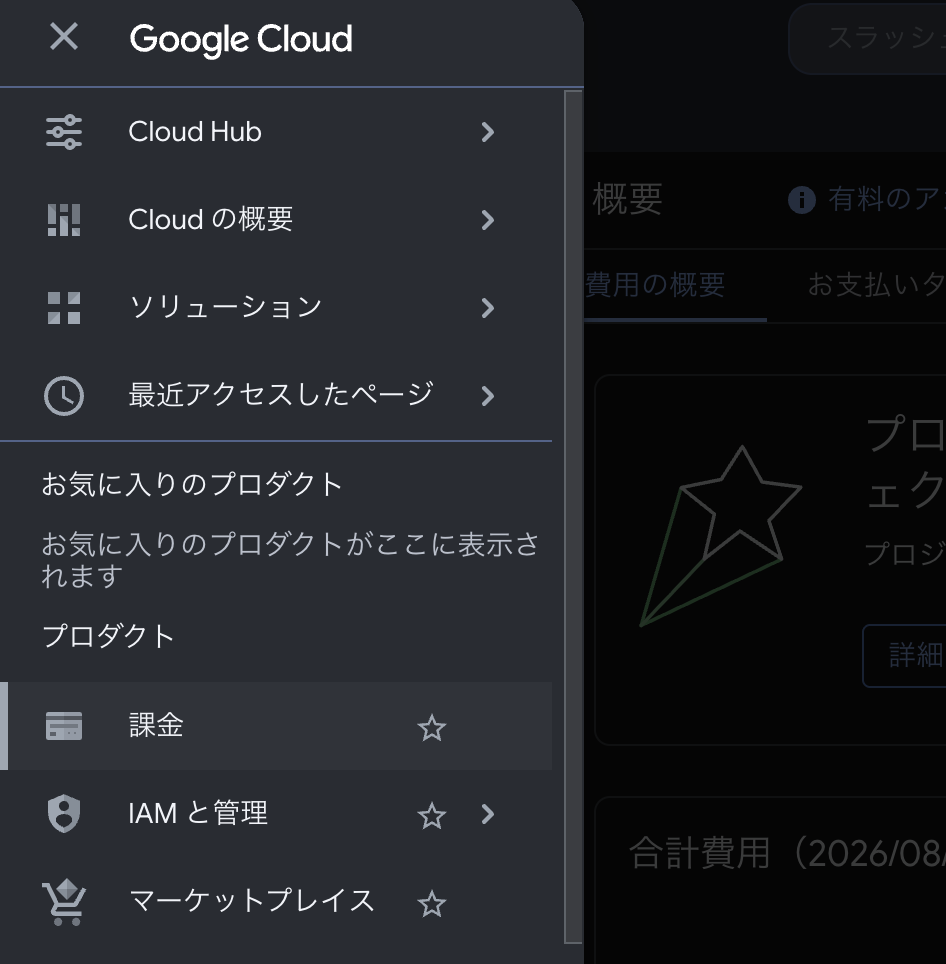
Task: Expand the IAM と管理 submenu chevron
Action: [x=488, y=814]
